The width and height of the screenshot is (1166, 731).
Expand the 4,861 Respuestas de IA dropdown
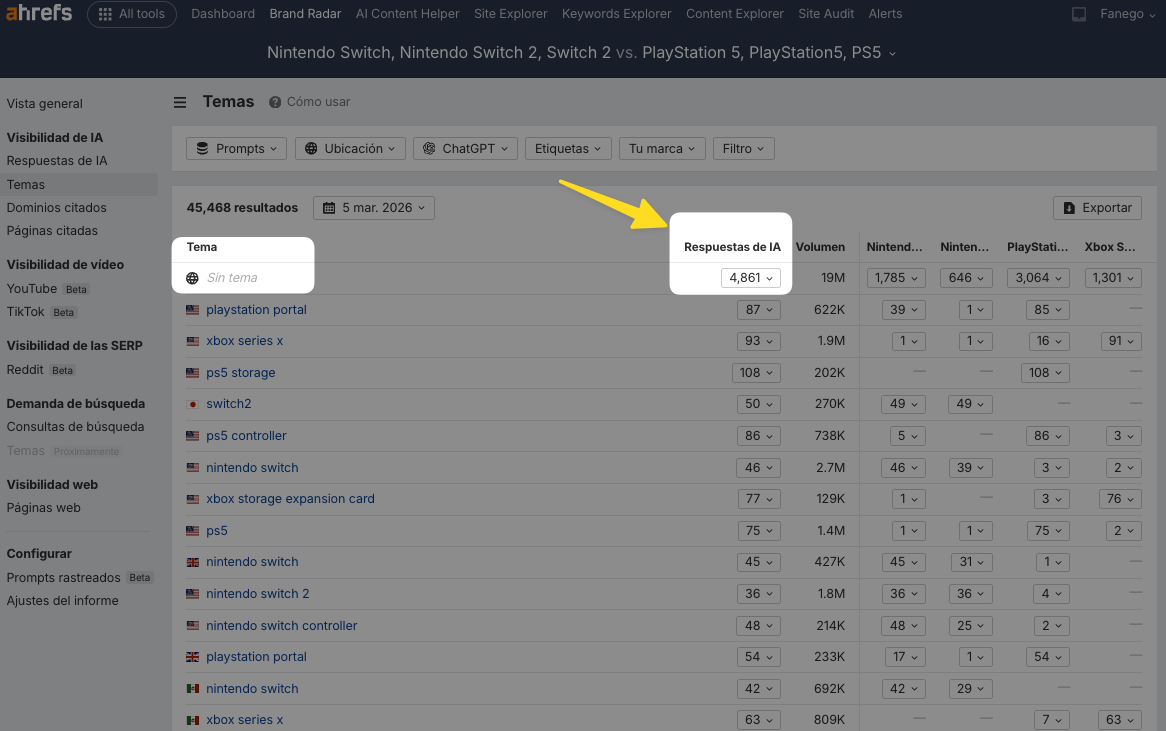(751, 278)
